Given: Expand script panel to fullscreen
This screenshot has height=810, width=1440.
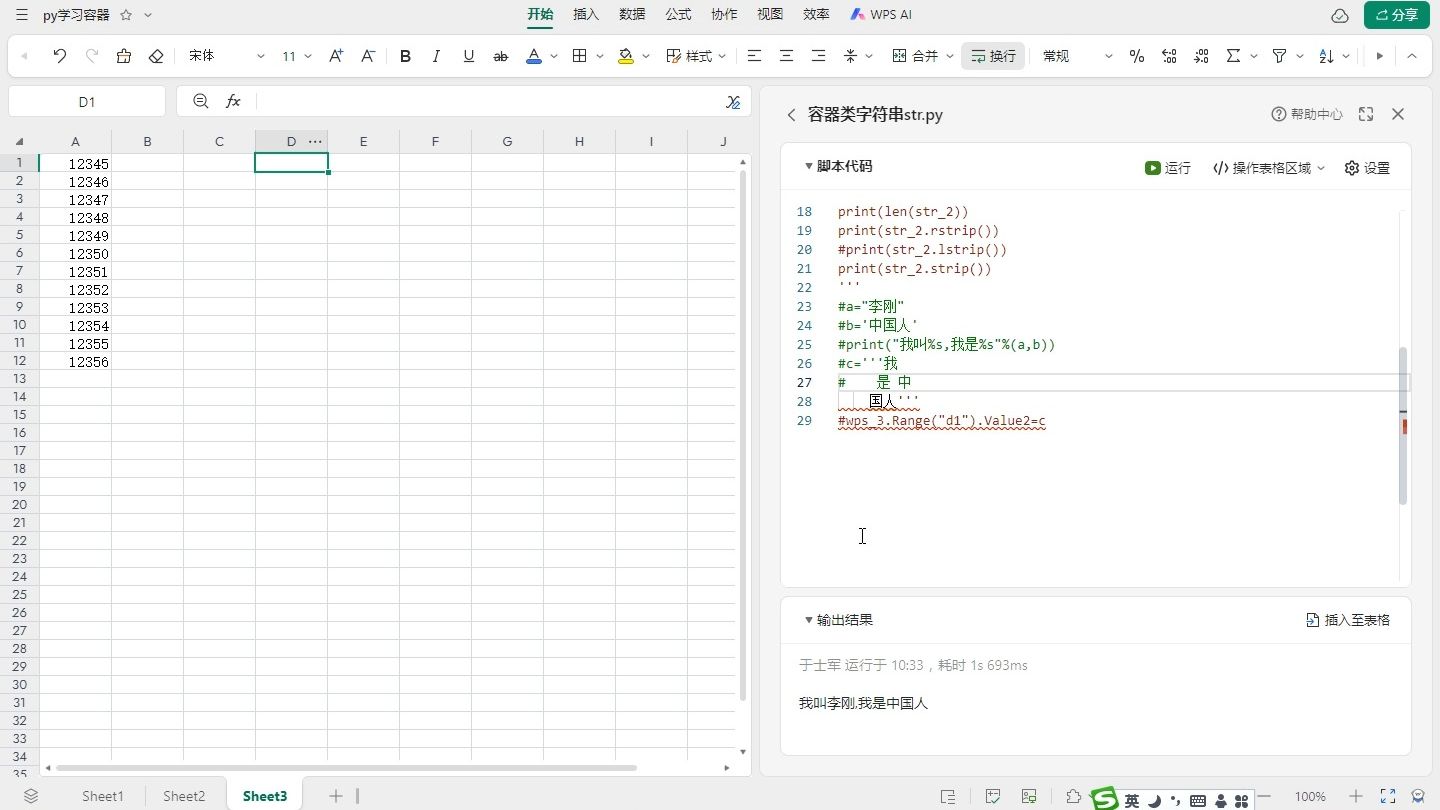Looking at the screenshot, I should [x=1366, y=115].
